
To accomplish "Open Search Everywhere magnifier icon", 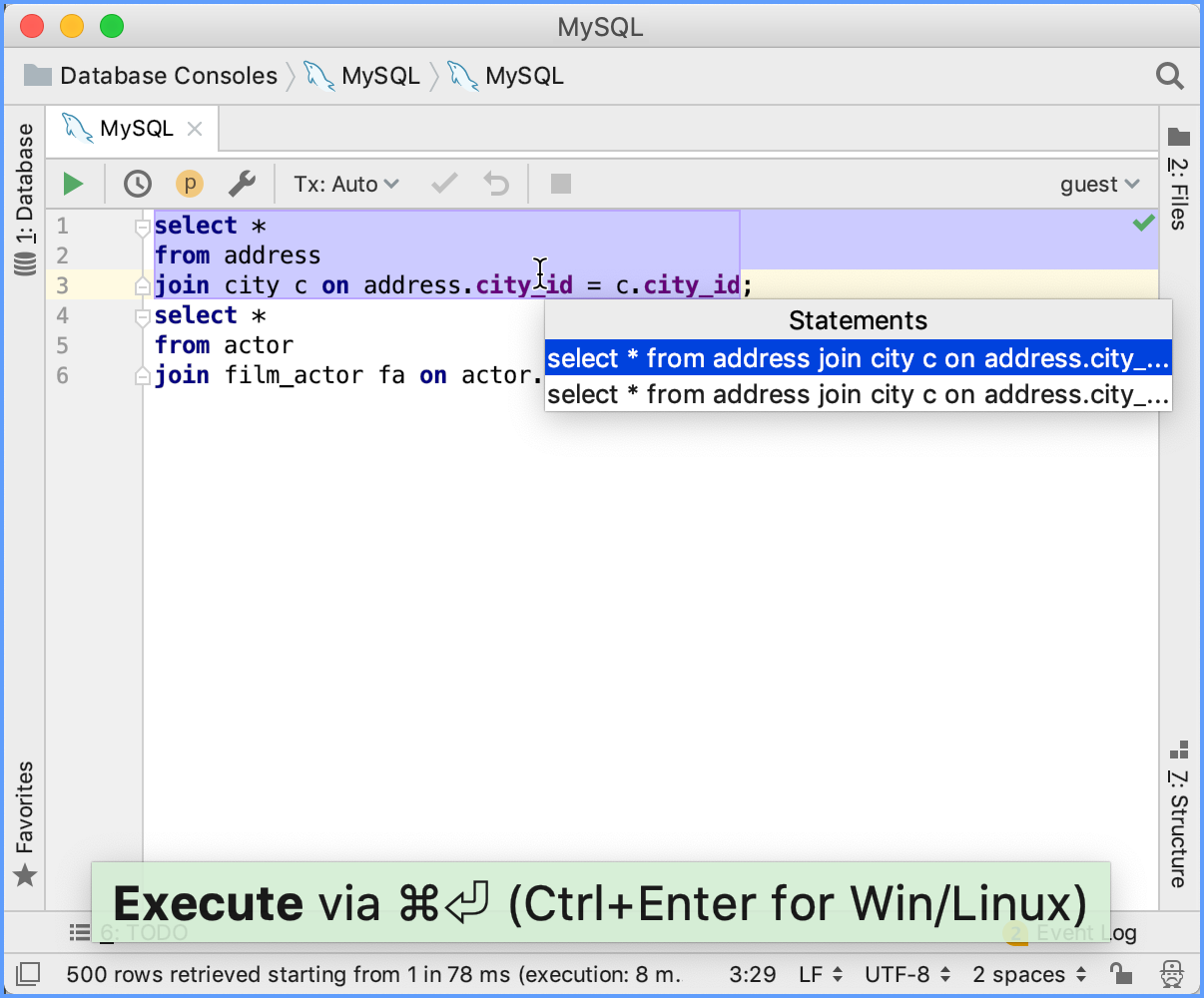I will 1169,76.
